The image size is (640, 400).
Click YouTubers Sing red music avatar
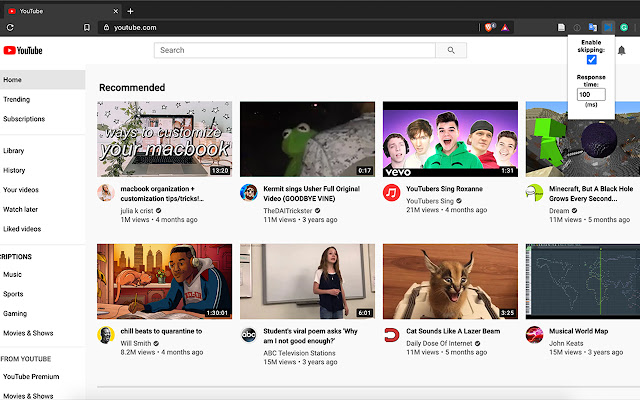391,193
